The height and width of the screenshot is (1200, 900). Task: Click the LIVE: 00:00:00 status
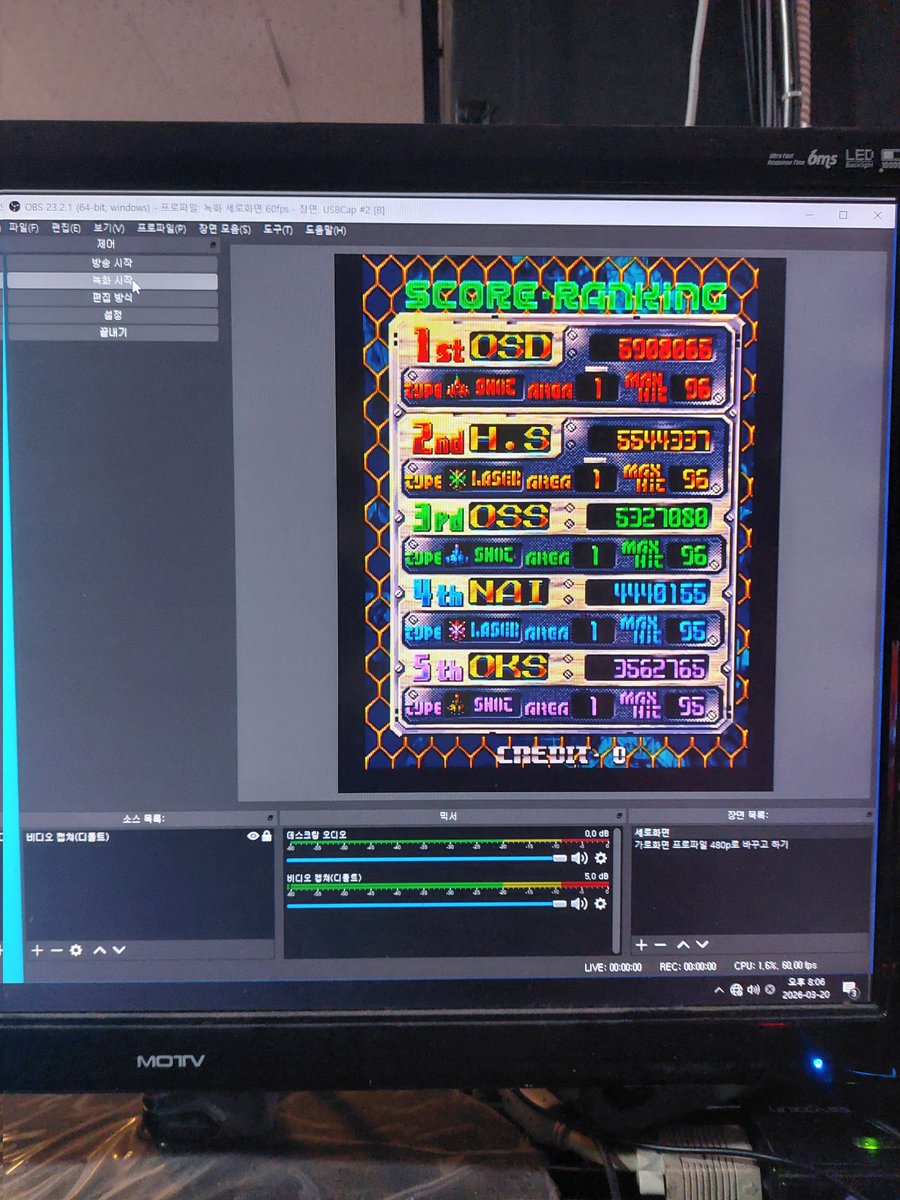pos(613,967)
